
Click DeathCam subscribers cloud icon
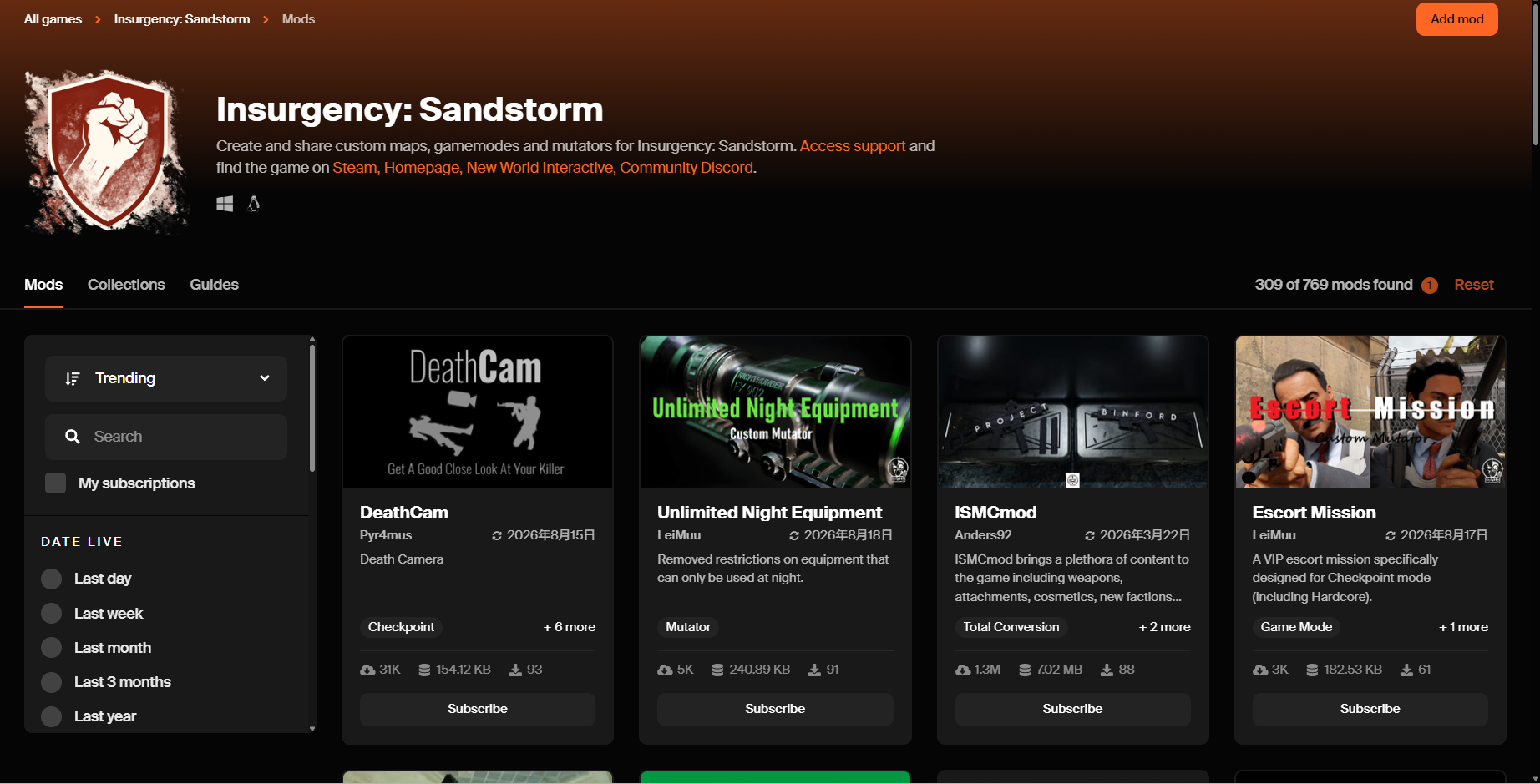pyautogui.click(x=367, y=670)
